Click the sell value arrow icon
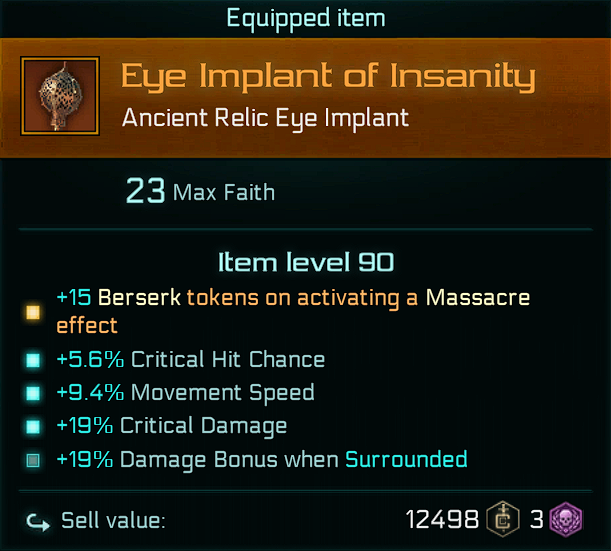Viewport: 611px width, 551px height. (x=36, y=520)
